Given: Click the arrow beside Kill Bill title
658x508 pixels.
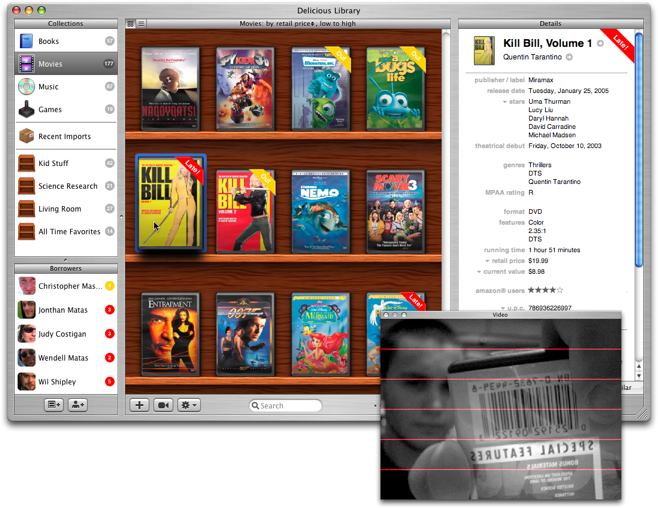Looking at the screenshot, I should coord(601,43).
